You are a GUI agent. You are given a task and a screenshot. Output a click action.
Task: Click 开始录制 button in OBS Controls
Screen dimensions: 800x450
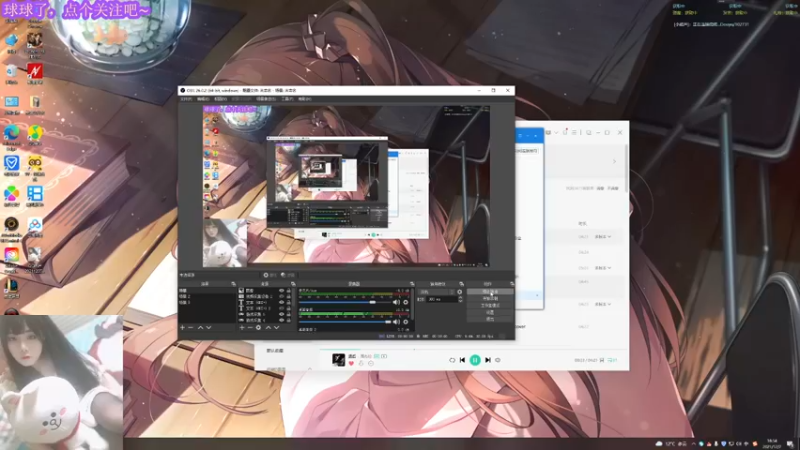490,298
